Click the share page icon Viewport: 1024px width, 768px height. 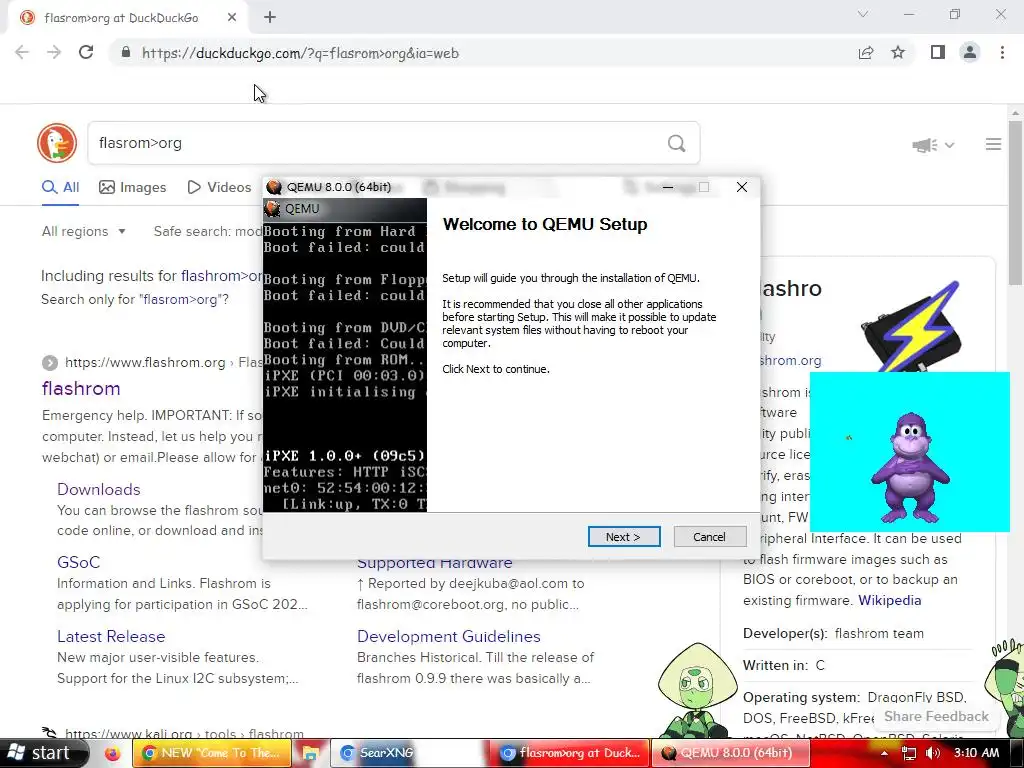click(866, 53)
